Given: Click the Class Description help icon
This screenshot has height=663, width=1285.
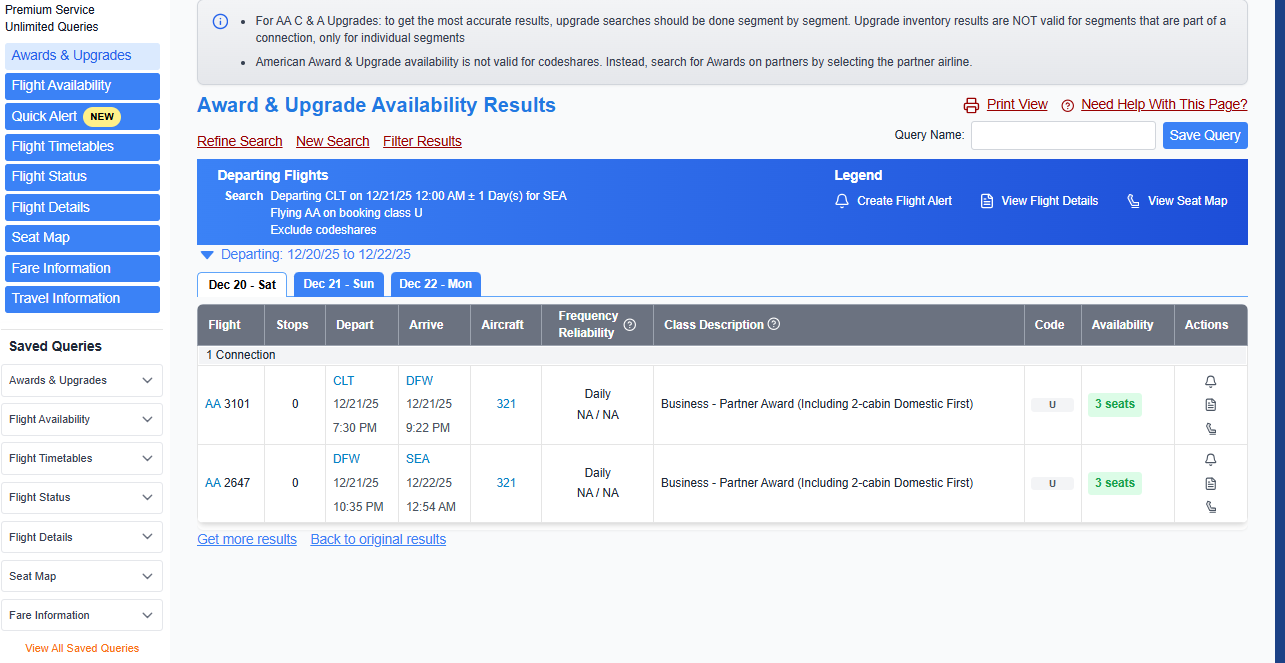Looking at the screenshot, I should pyautogui.click(x=774, y=324).
